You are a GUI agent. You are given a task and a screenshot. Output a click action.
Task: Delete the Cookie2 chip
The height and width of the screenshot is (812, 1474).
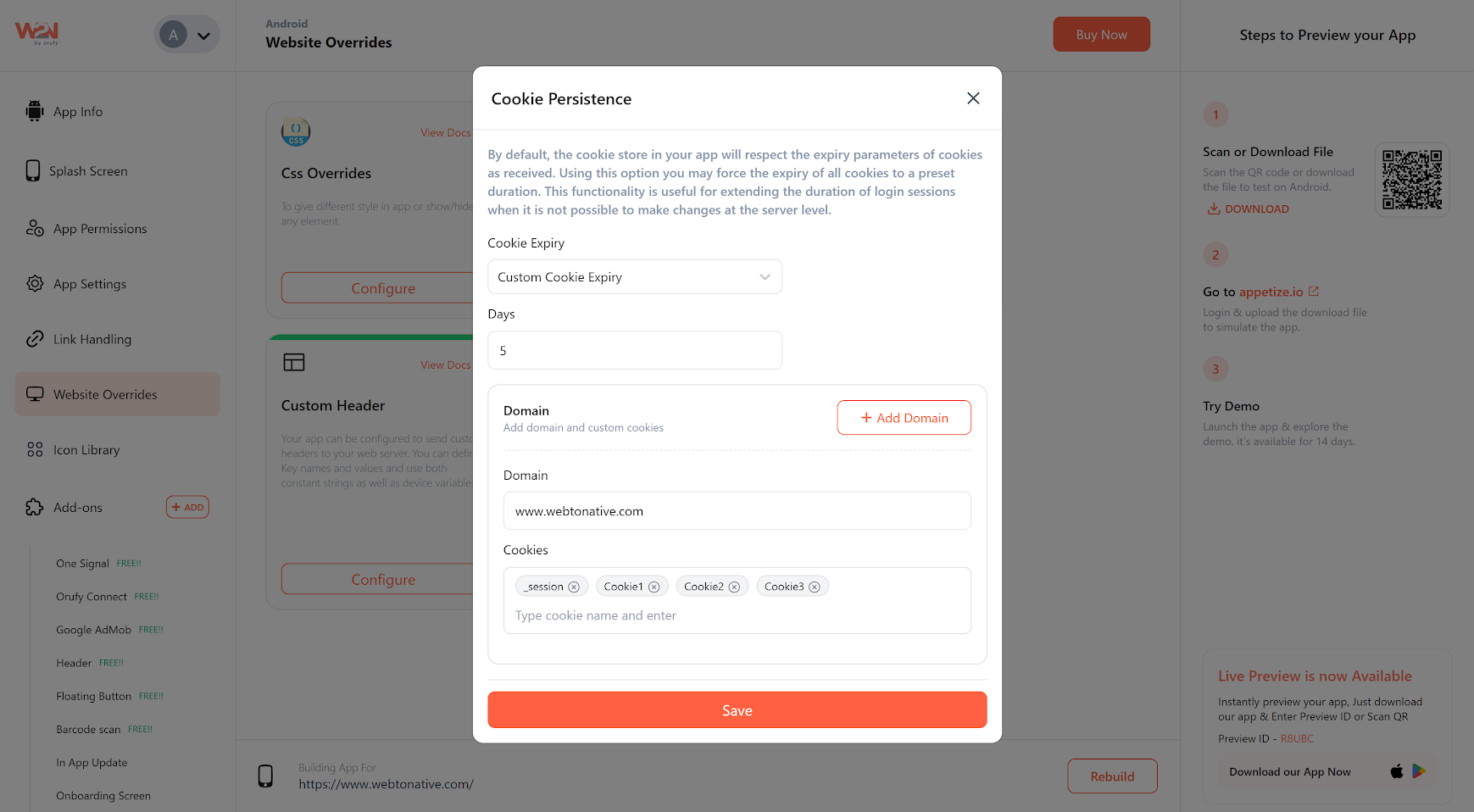[x=734, y=587]
